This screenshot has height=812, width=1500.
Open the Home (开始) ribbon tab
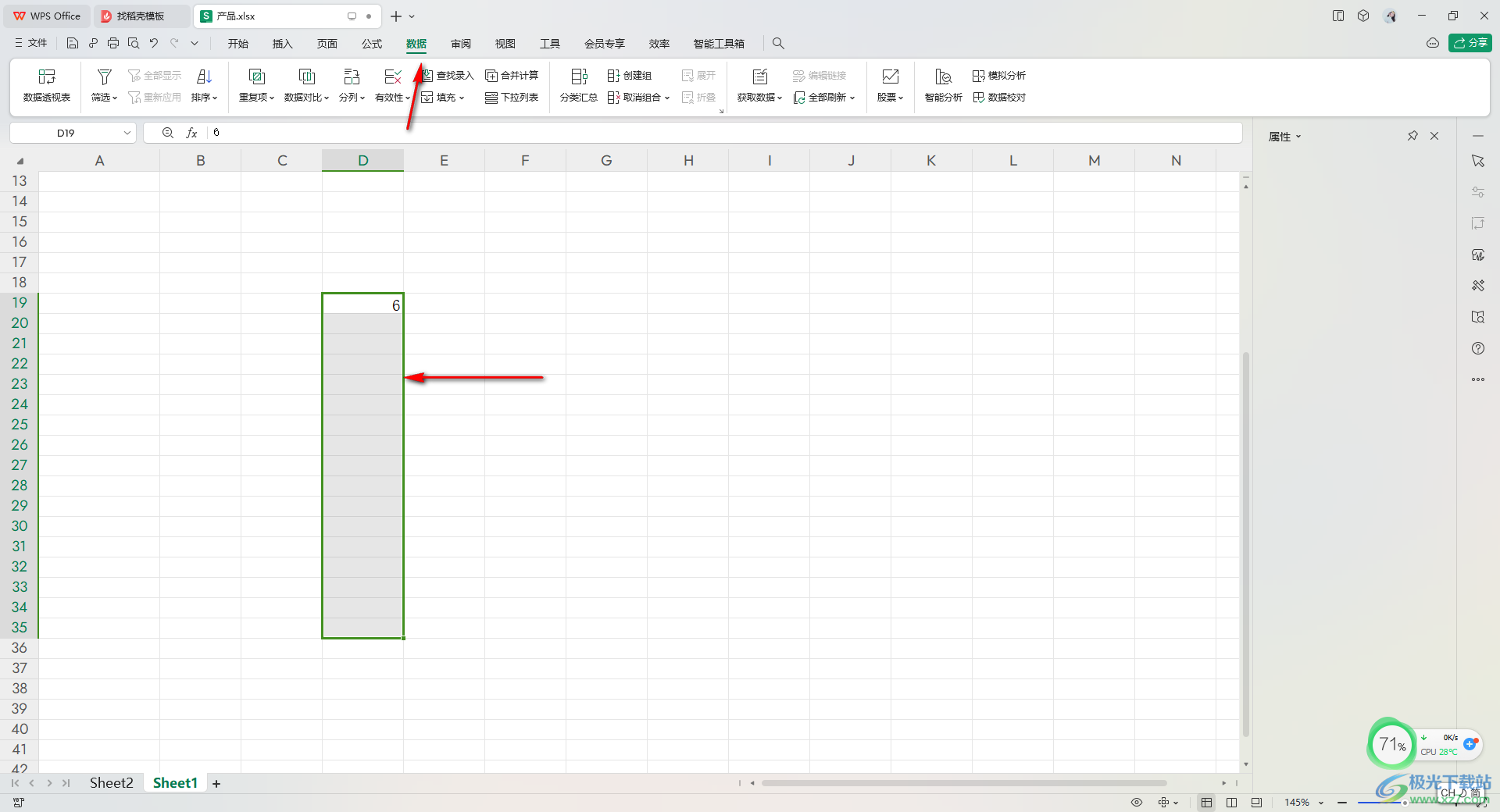pyautogui.click(x=238, y=44)
